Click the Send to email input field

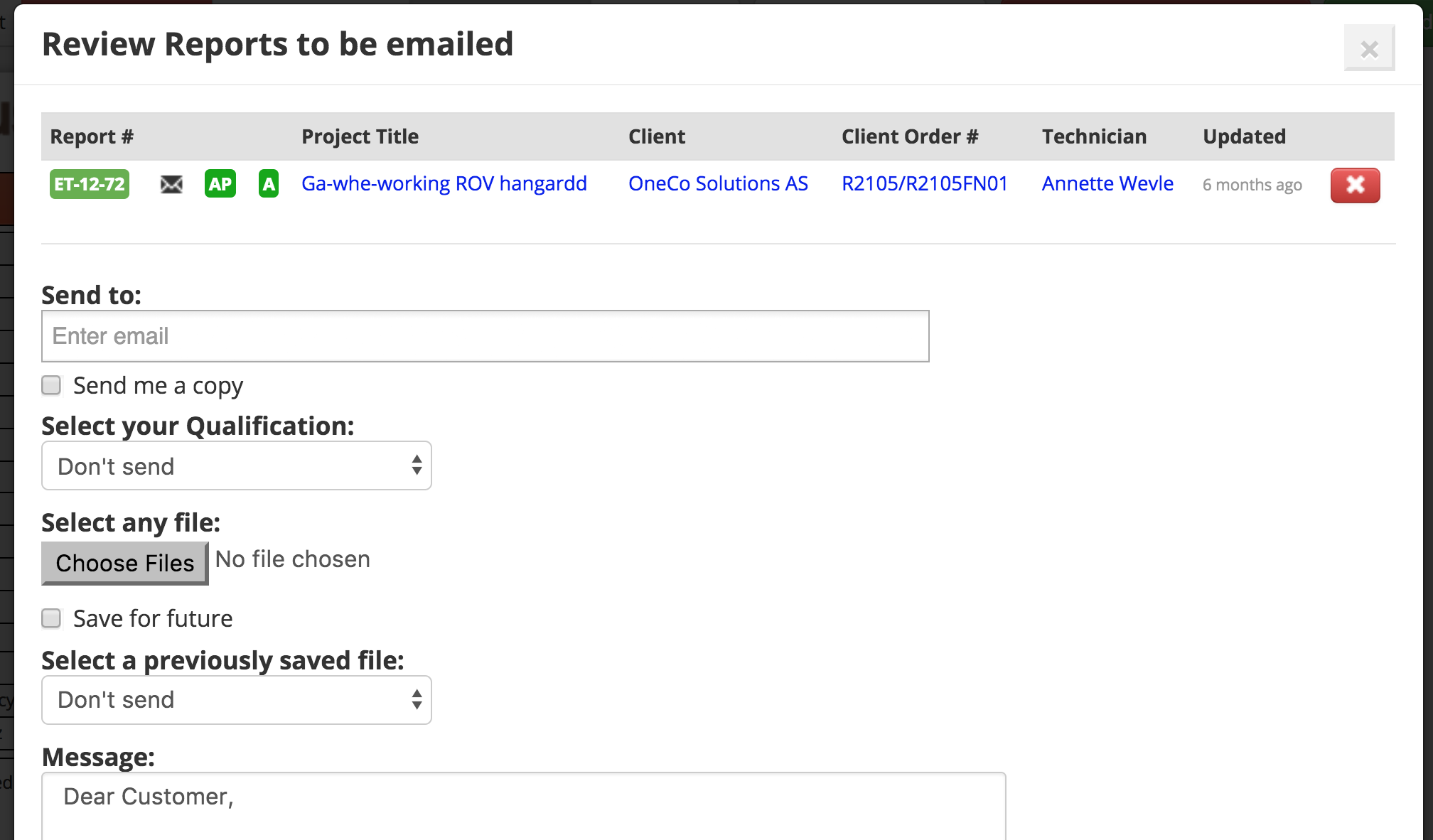[485, 336]
